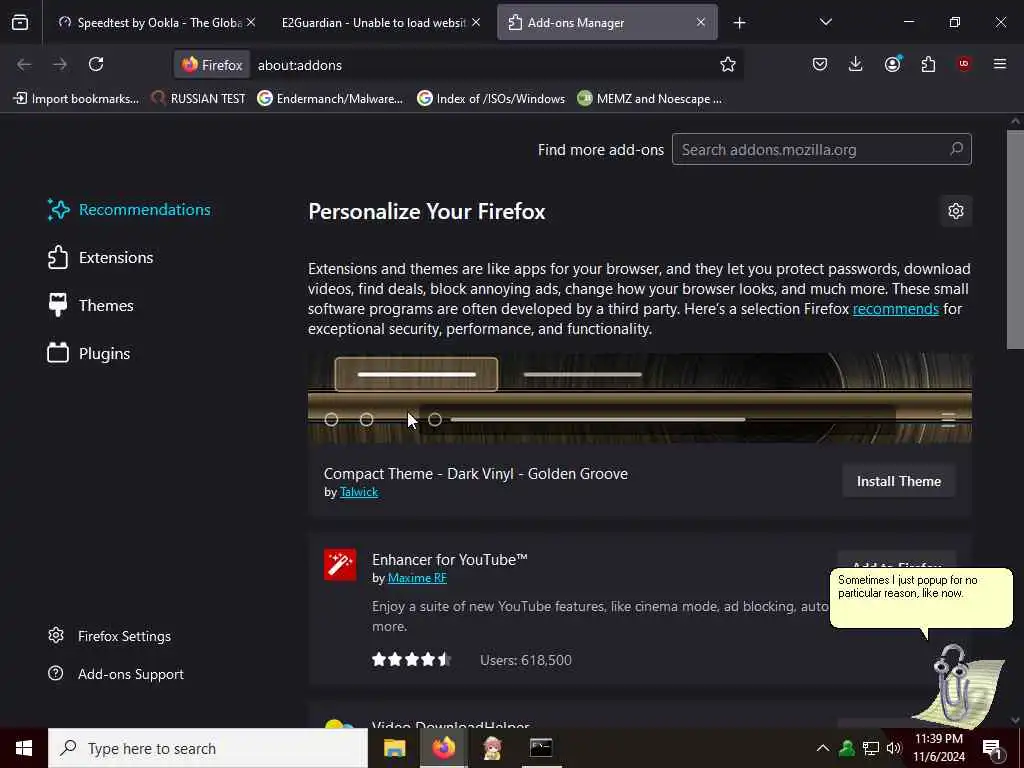This screenshot has height=768, width=1024.
Task: Open the Downloads panel
Action: (856, 64)
